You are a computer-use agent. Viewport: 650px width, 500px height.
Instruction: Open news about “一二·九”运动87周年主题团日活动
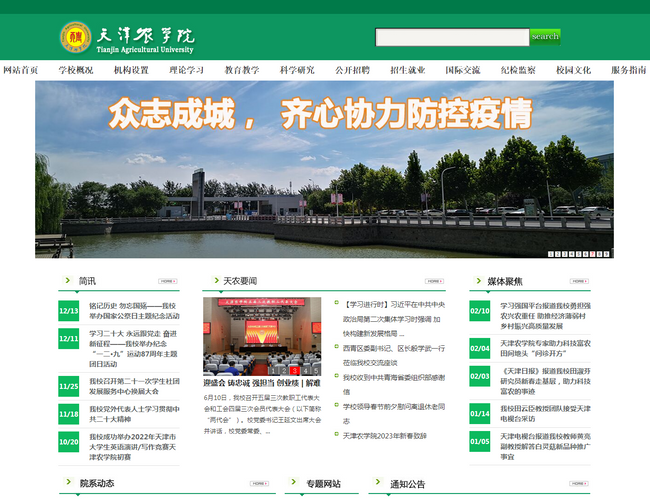click(x=133, y=349)
